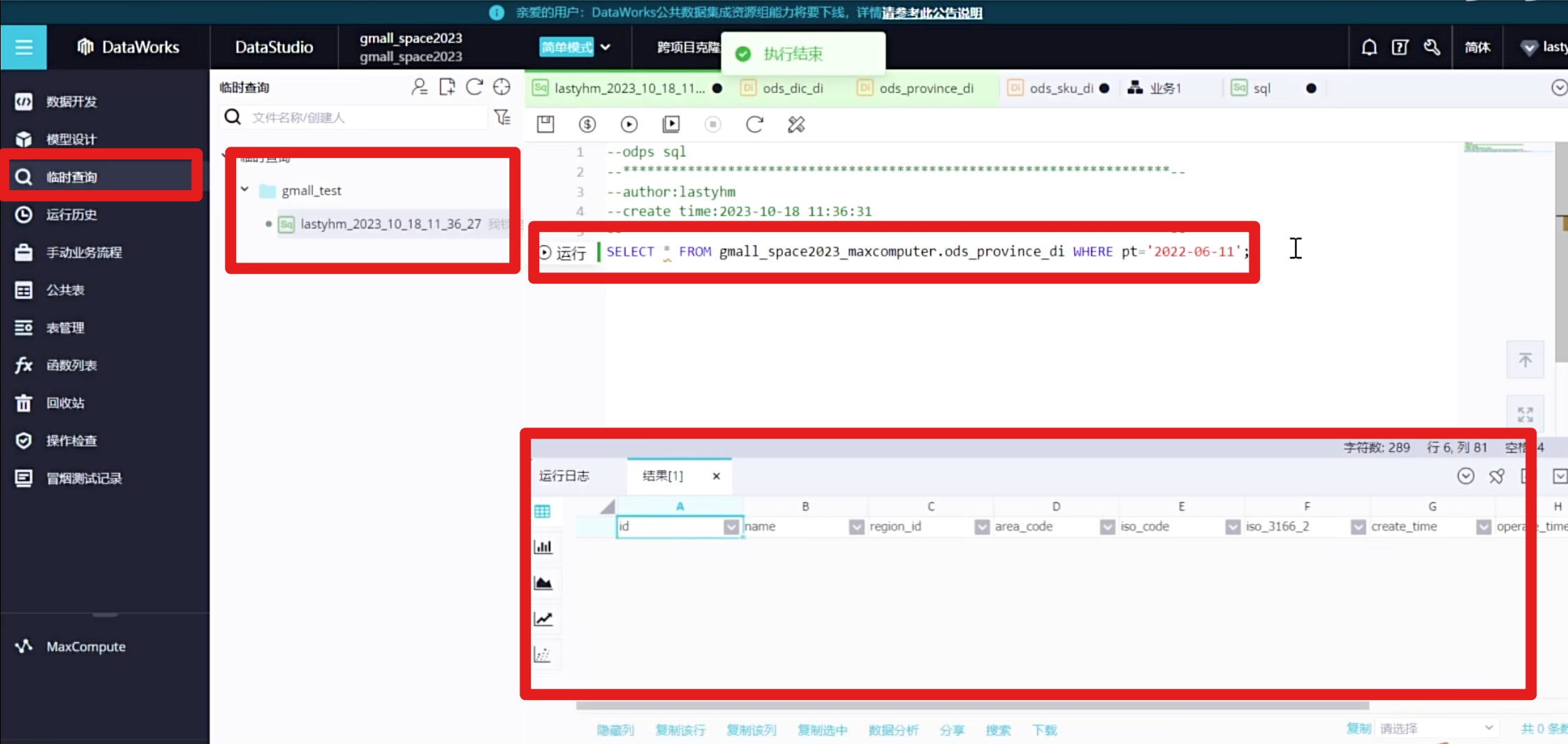Open the hamburger menu beside DataWorks
Image resolution: width=1568 pixels, height=744 pixels.
tap(24, 47)
